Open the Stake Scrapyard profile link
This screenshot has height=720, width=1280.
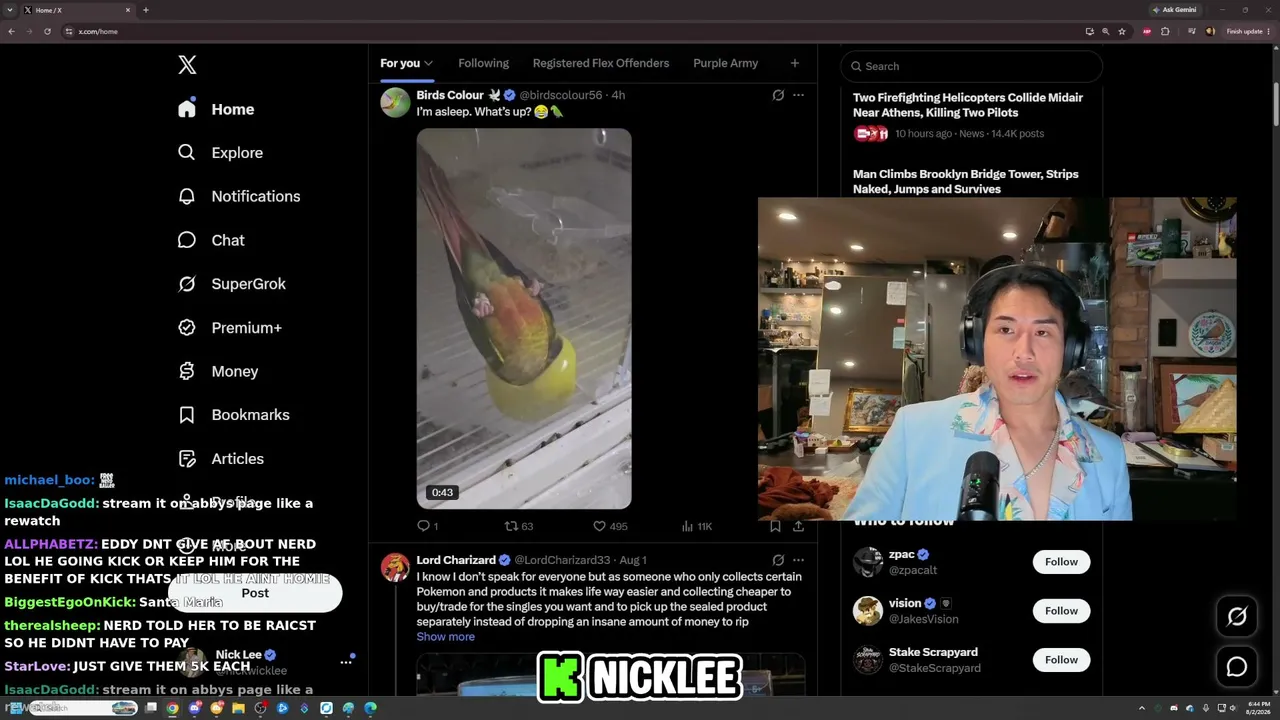point(933,652)
